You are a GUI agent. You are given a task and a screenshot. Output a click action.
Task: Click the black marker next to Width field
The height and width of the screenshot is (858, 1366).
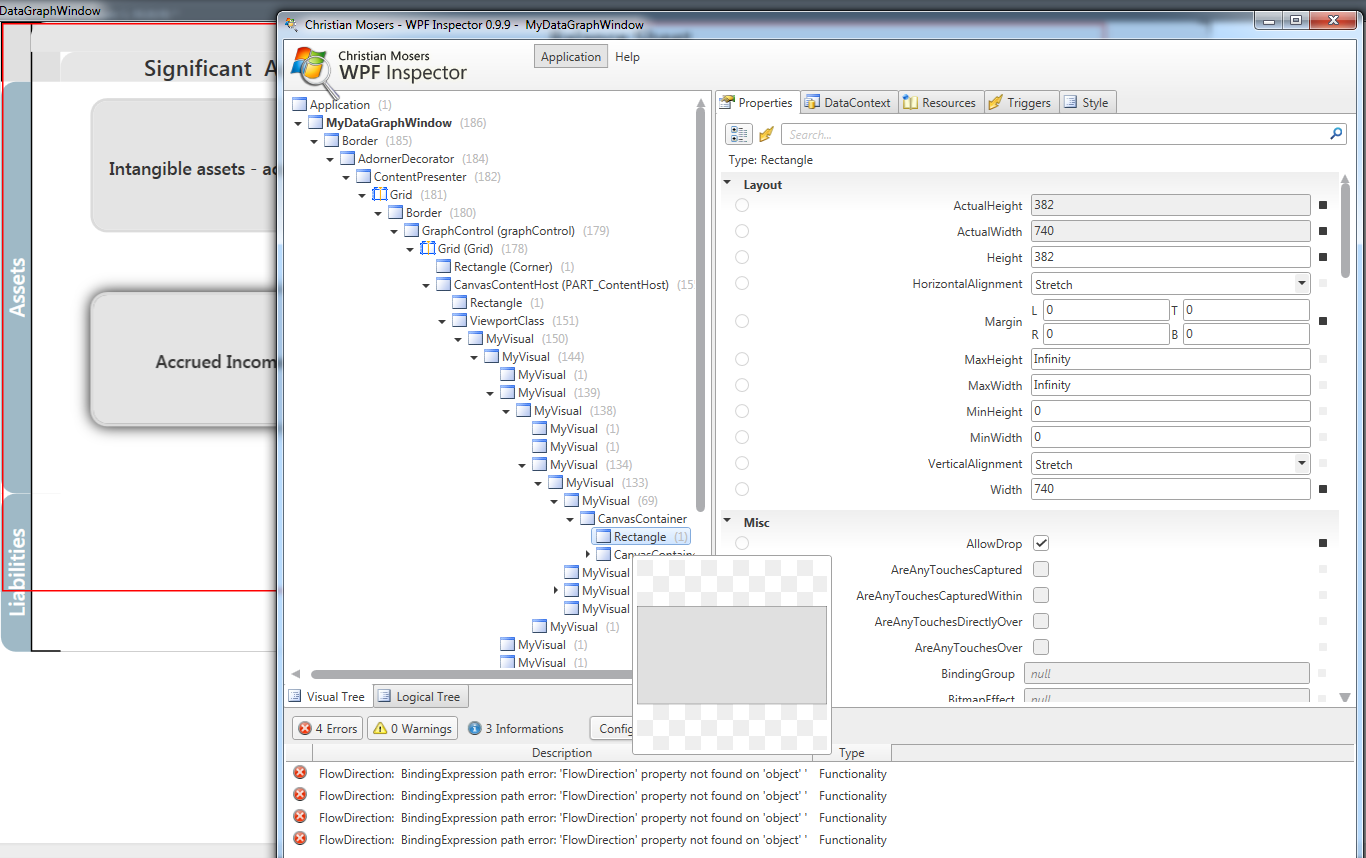click(x=1323, y=489)
